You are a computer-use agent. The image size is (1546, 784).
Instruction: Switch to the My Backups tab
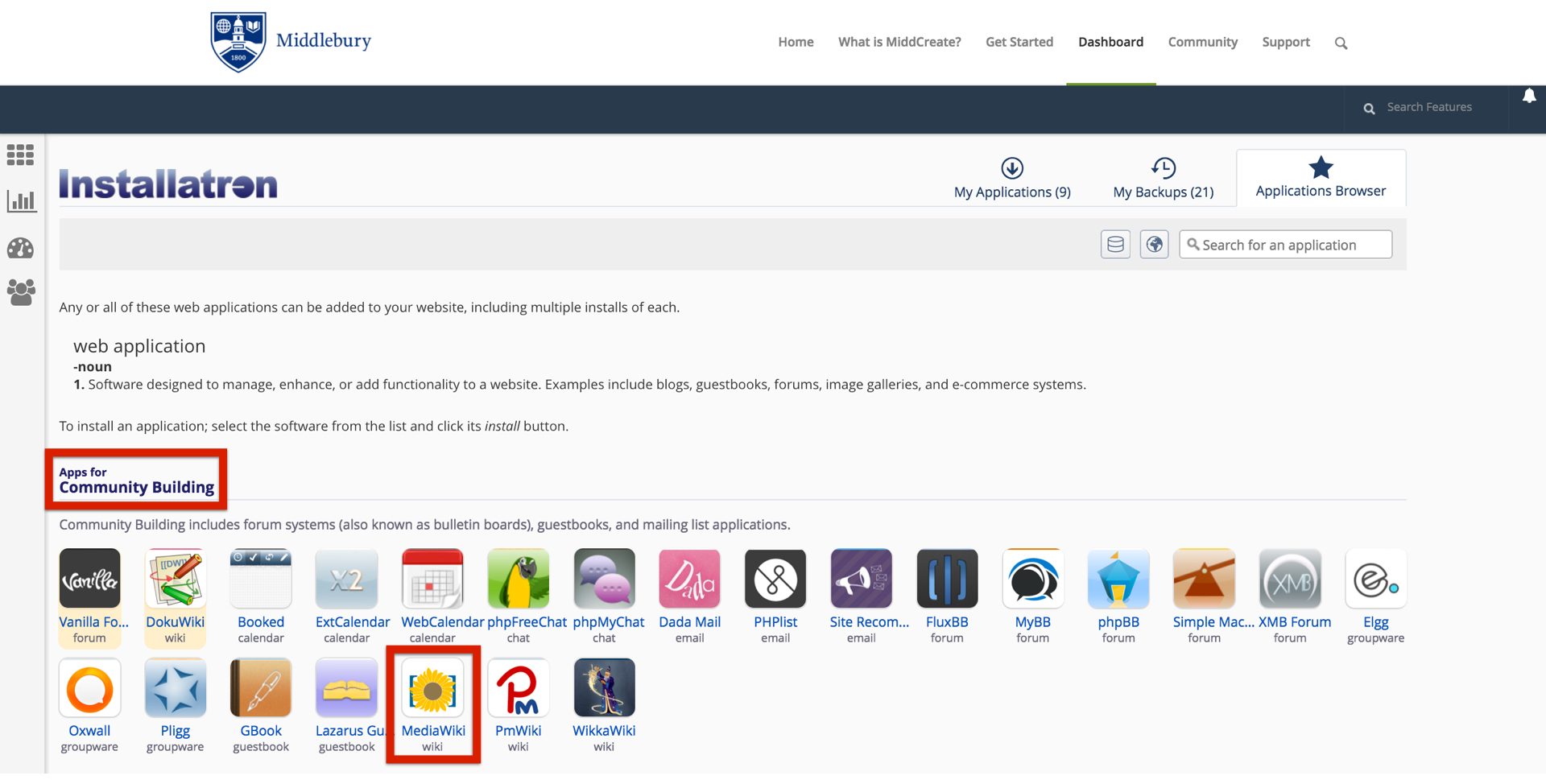1163,179
